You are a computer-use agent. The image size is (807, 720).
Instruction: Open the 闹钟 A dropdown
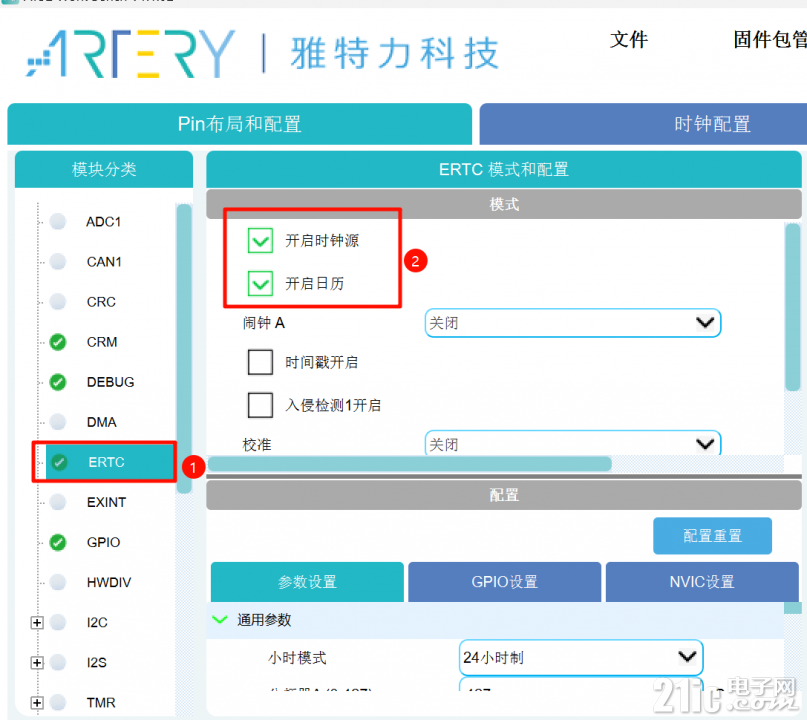coord(572,323)
